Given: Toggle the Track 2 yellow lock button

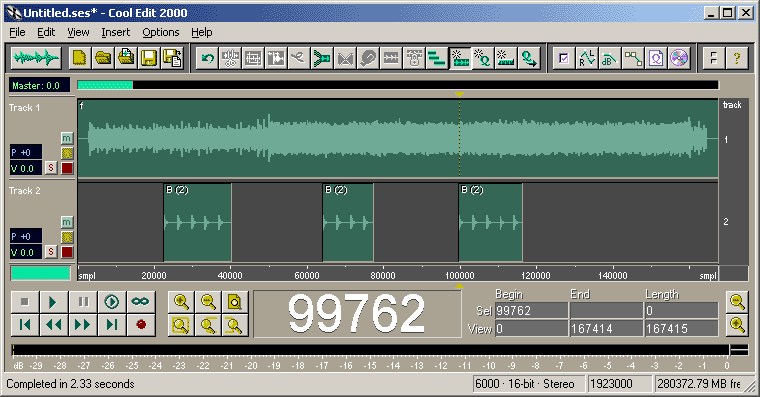Looking at the screenshot, I should 67,237.
